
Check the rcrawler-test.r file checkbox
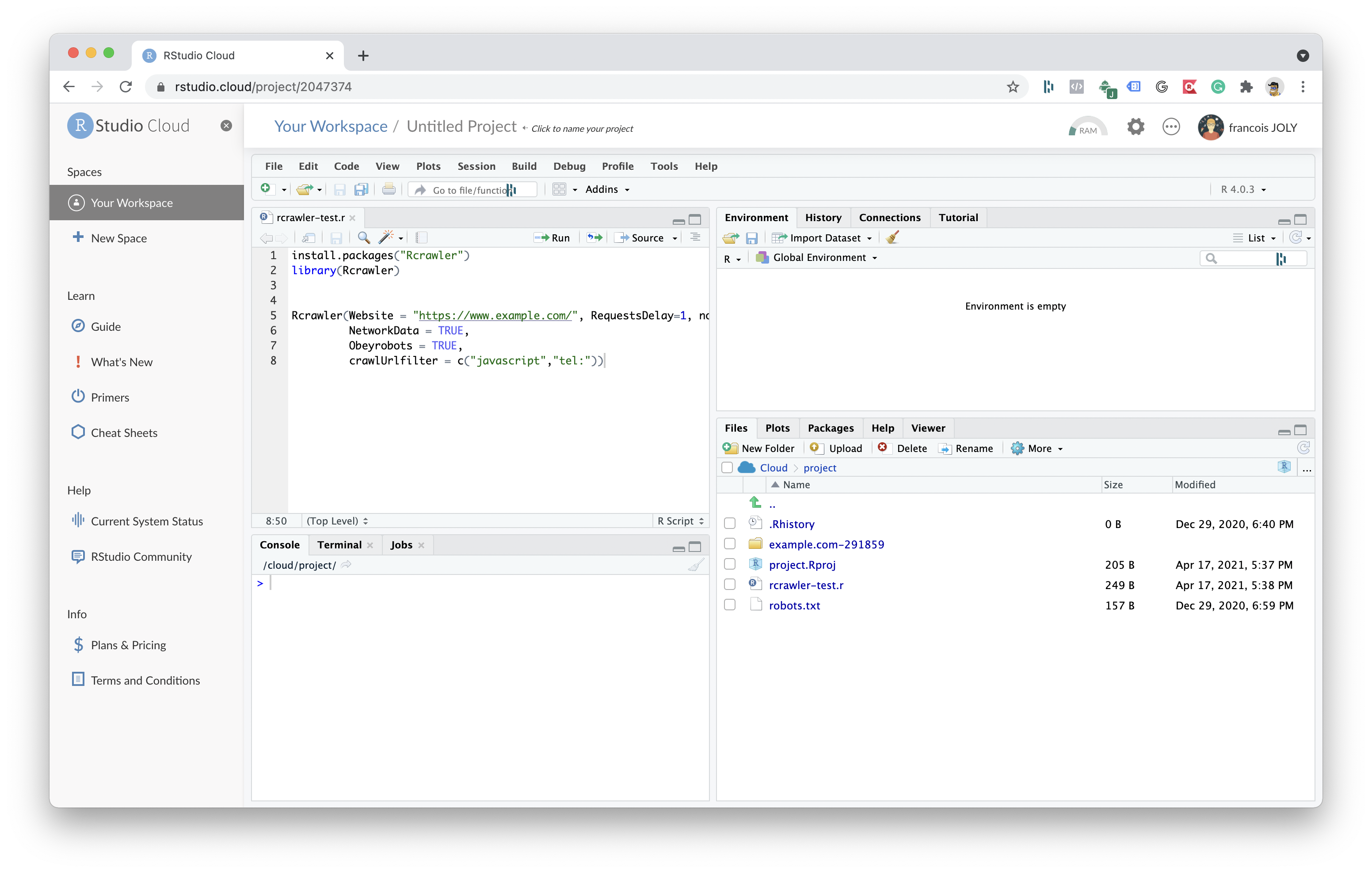[730, 585]
